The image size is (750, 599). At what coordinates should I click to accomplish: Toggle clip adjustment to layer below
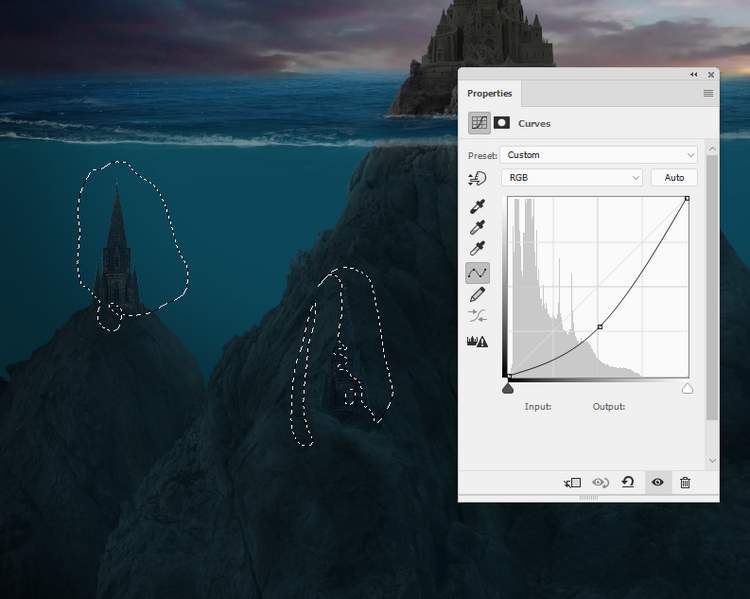pyautogui.click(x=572, y=482)
